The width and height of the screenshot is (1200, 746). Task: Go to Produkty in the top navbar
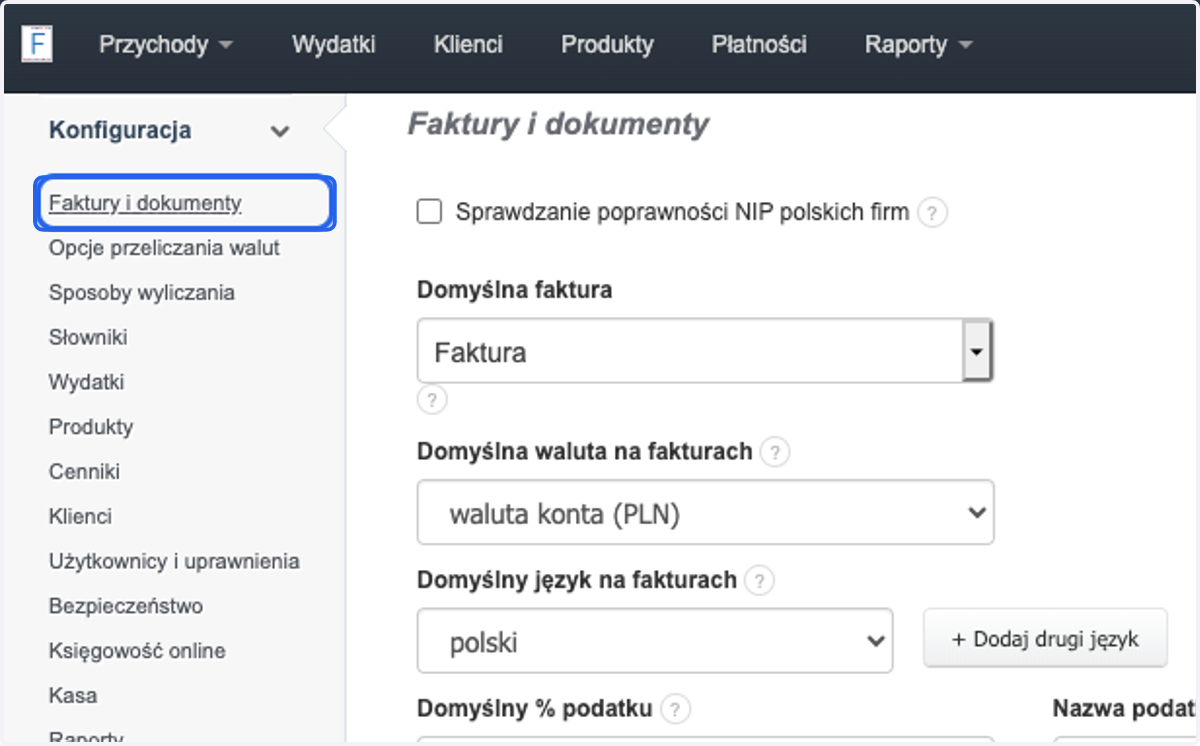[607, 45]
